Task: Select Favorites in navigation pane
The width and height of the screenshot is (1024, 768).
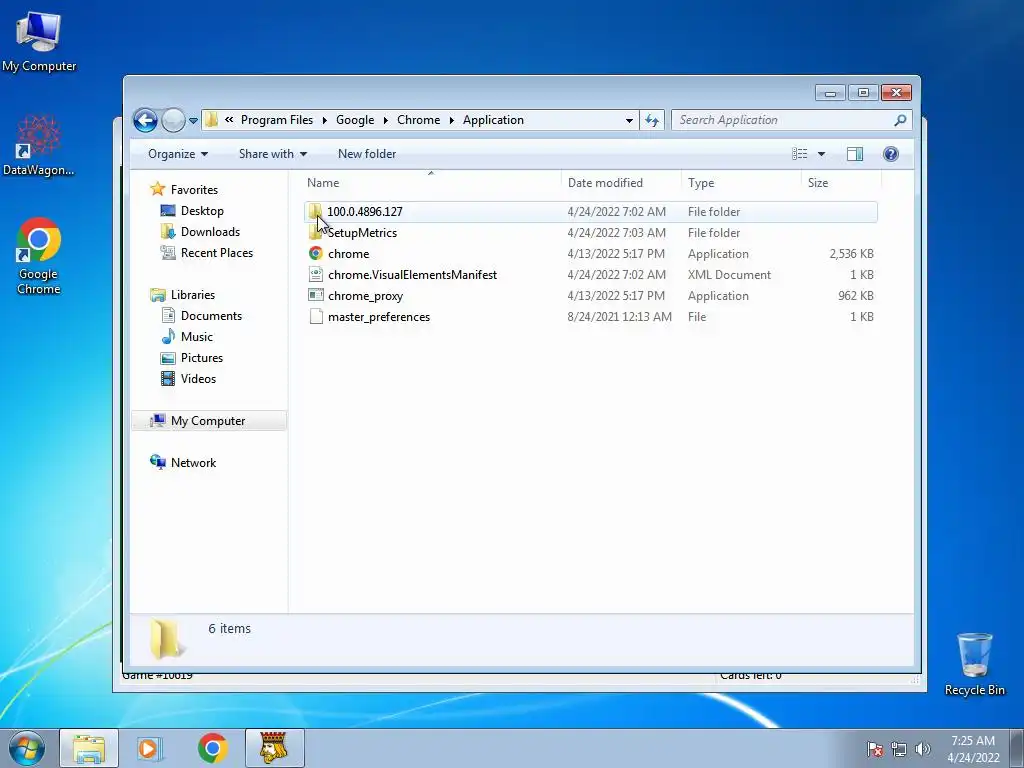Action: [194, 189]
